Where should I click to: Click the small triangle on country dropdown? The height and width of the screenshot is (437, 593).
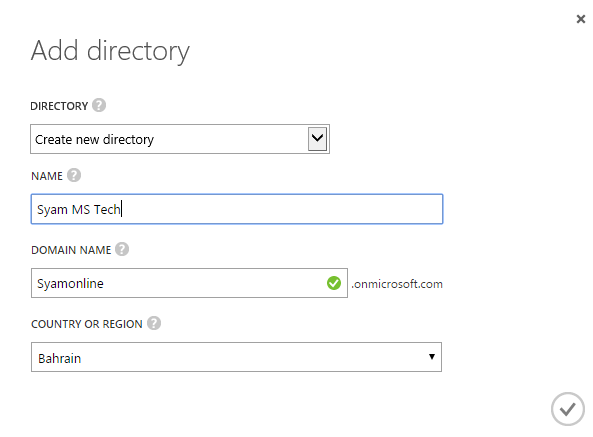432,356
